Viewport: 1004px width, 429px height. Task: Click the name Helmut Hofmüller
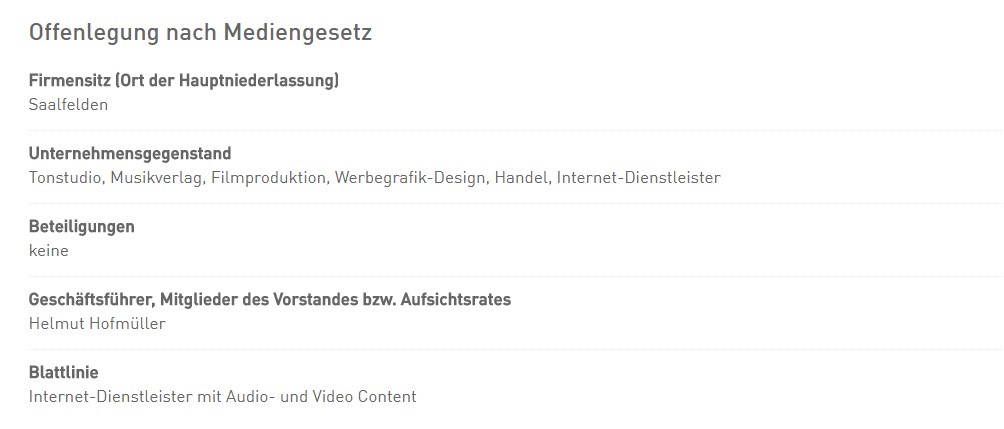point(97,324)
